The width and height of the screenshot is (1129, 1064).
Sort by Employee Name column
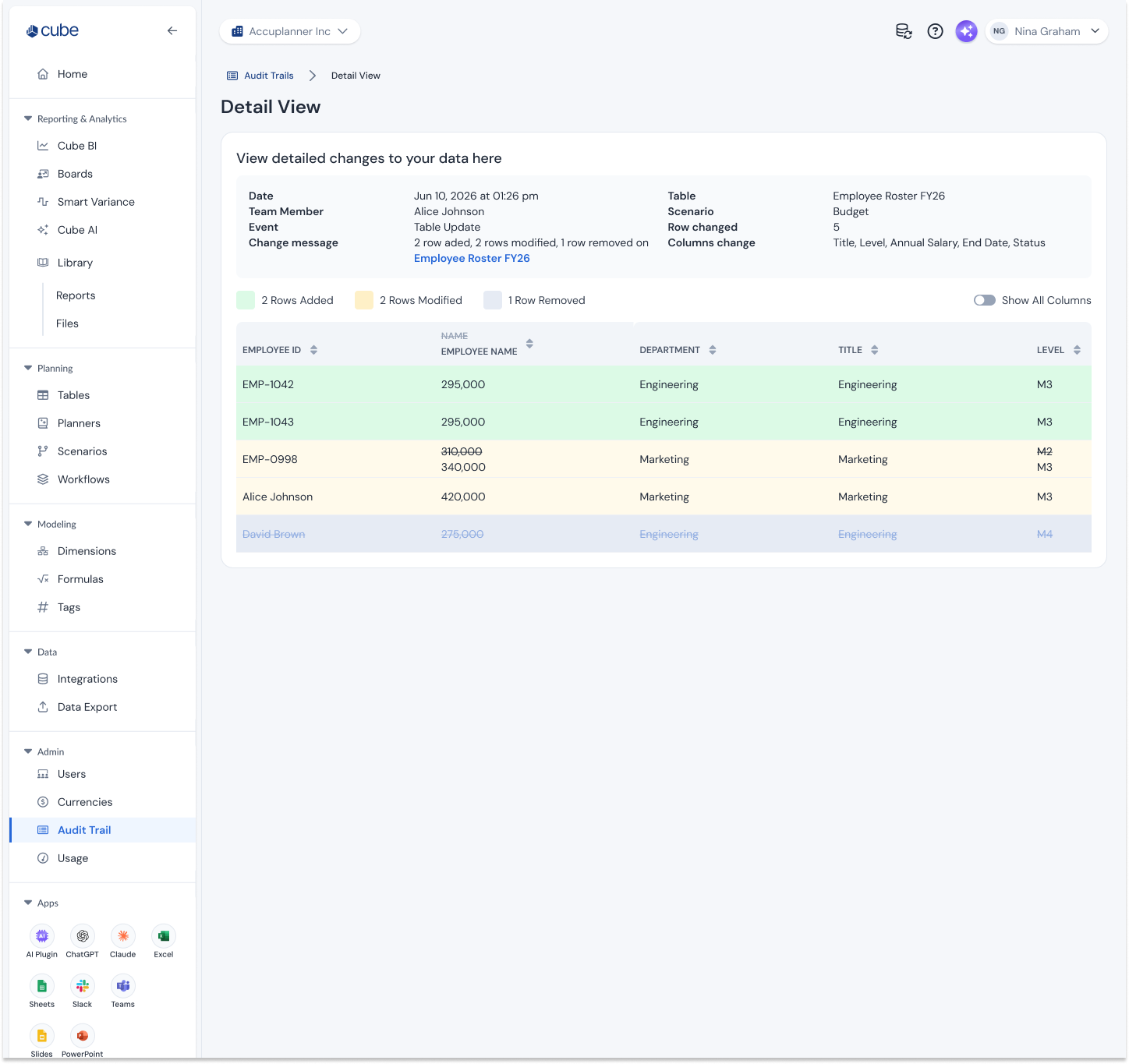coord(529,344)
